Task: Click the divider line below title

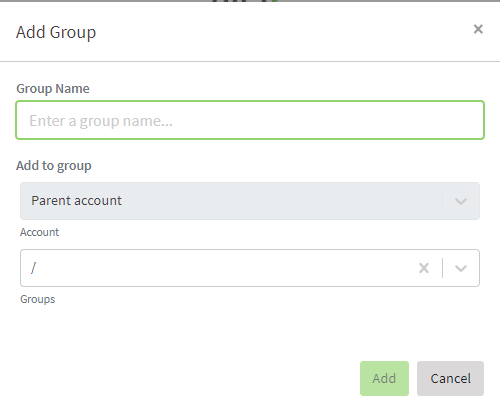Action: point(250,61)
